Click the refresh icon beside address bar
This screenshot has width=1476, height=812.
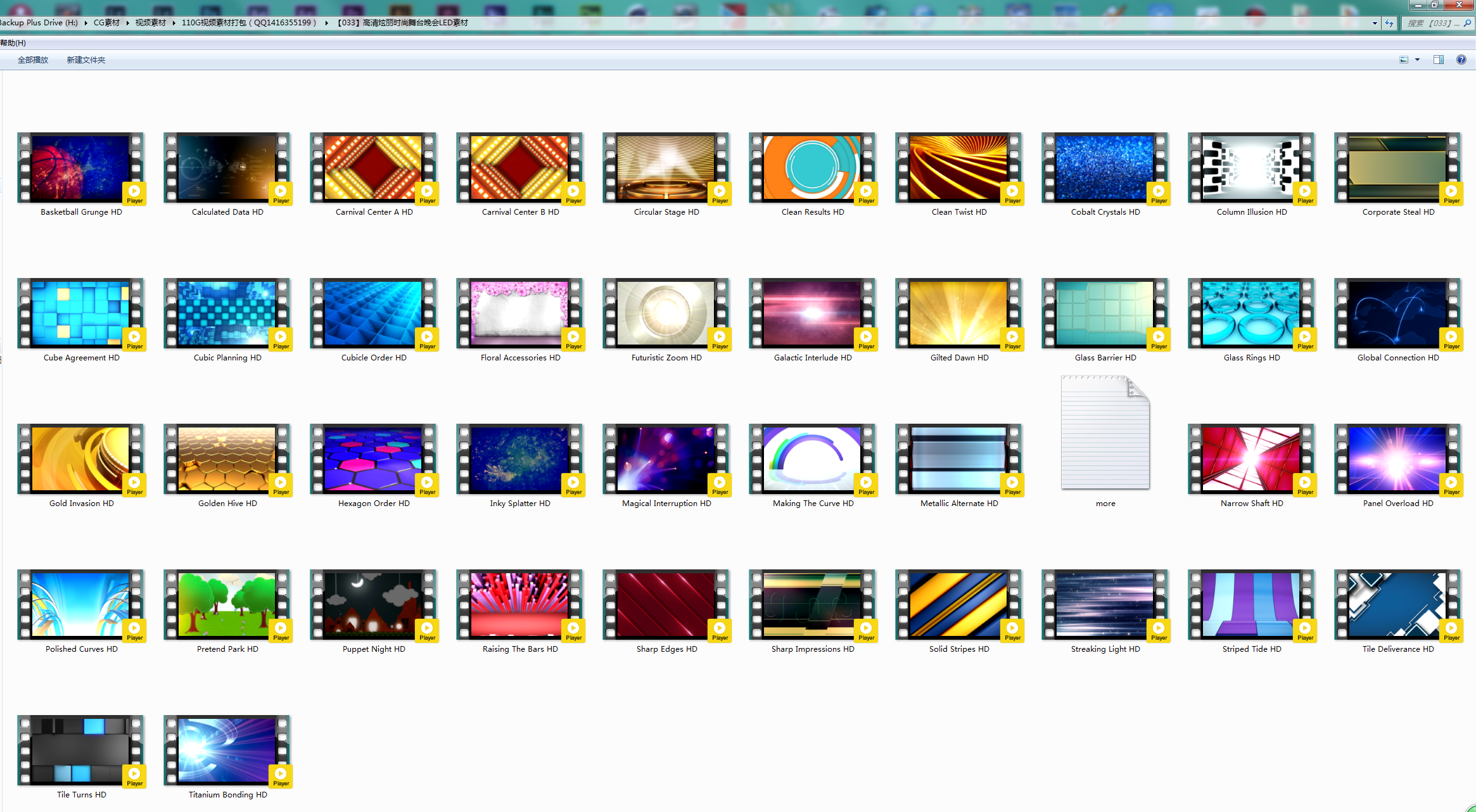point(1389,23)
